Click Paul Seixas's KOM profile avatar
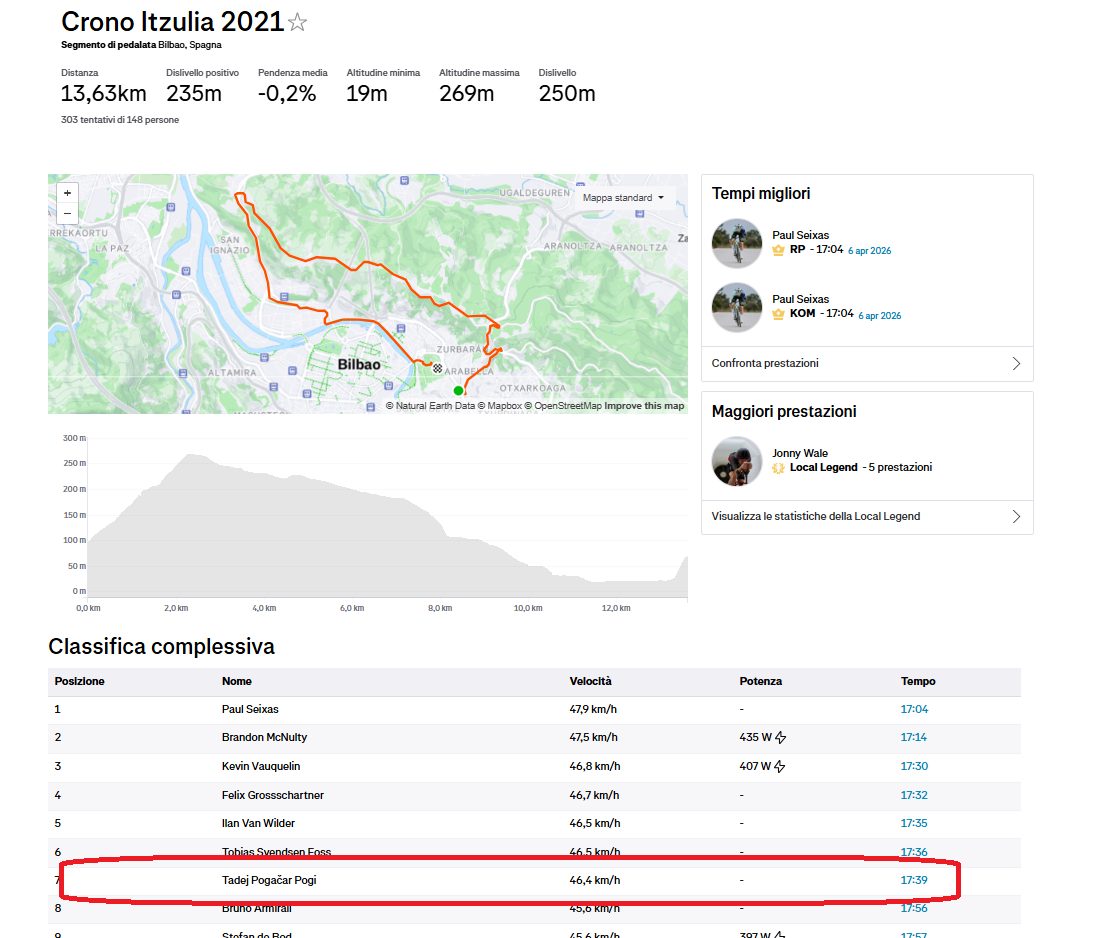The image size is (1094, 938). (737, 307)
